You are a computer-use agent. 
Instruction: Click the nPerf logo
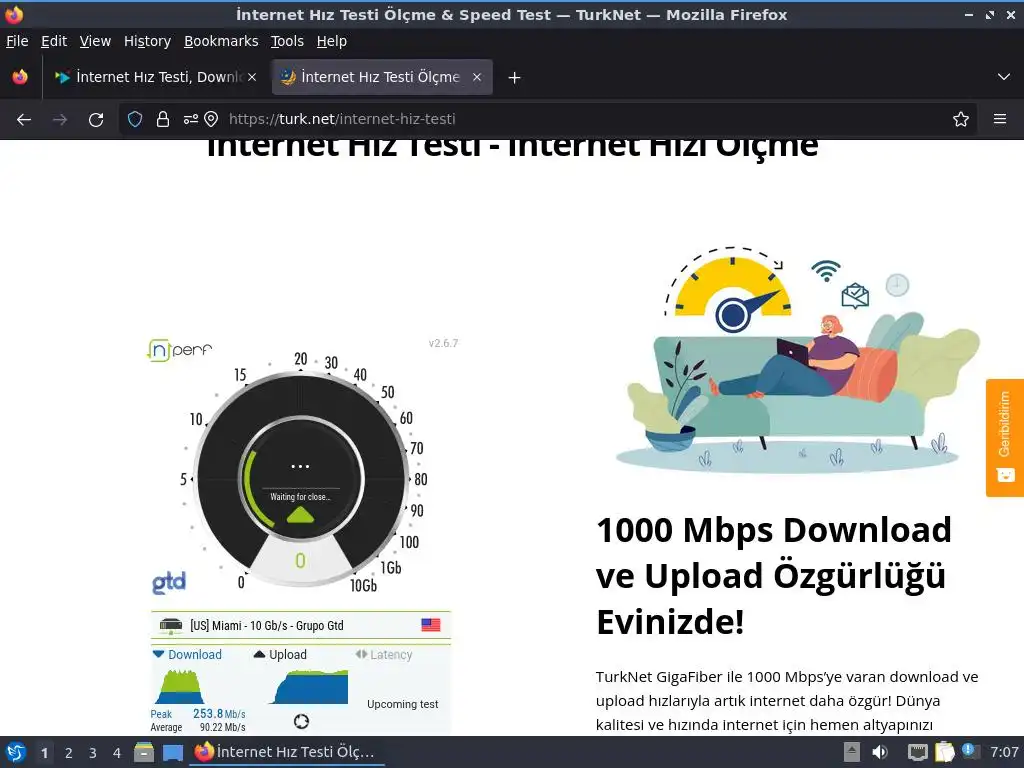(180, 350)
